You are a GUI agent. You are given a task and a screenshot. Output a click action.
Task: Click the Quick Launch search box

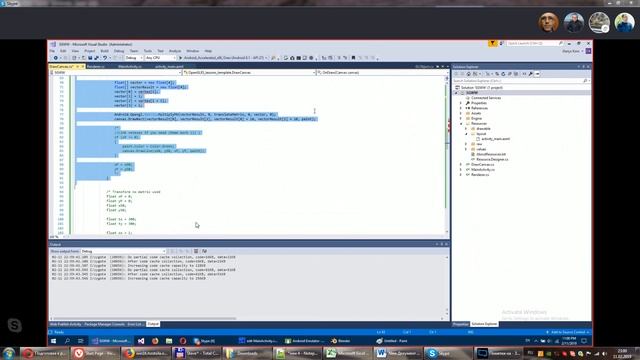(534, 43)
